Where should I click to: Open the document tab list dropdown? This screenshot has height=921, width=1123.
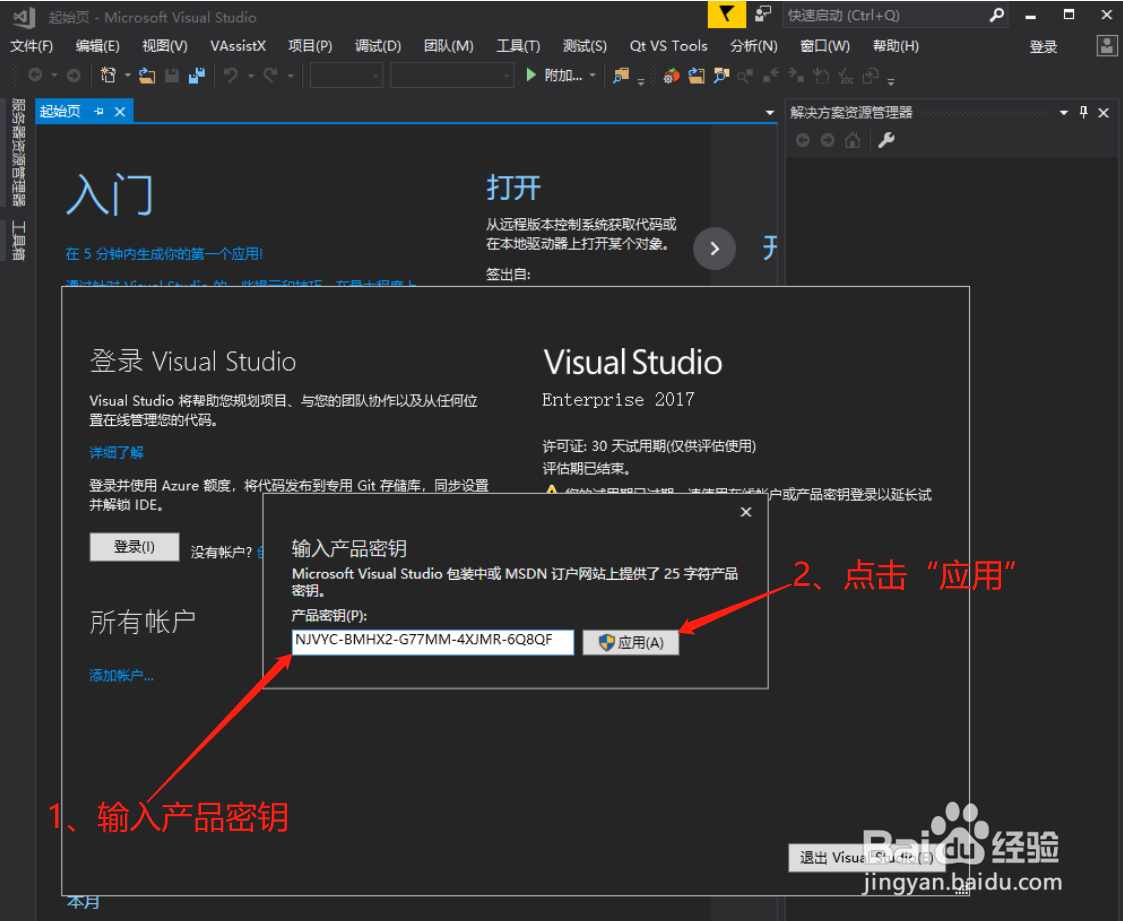(770, 112)
